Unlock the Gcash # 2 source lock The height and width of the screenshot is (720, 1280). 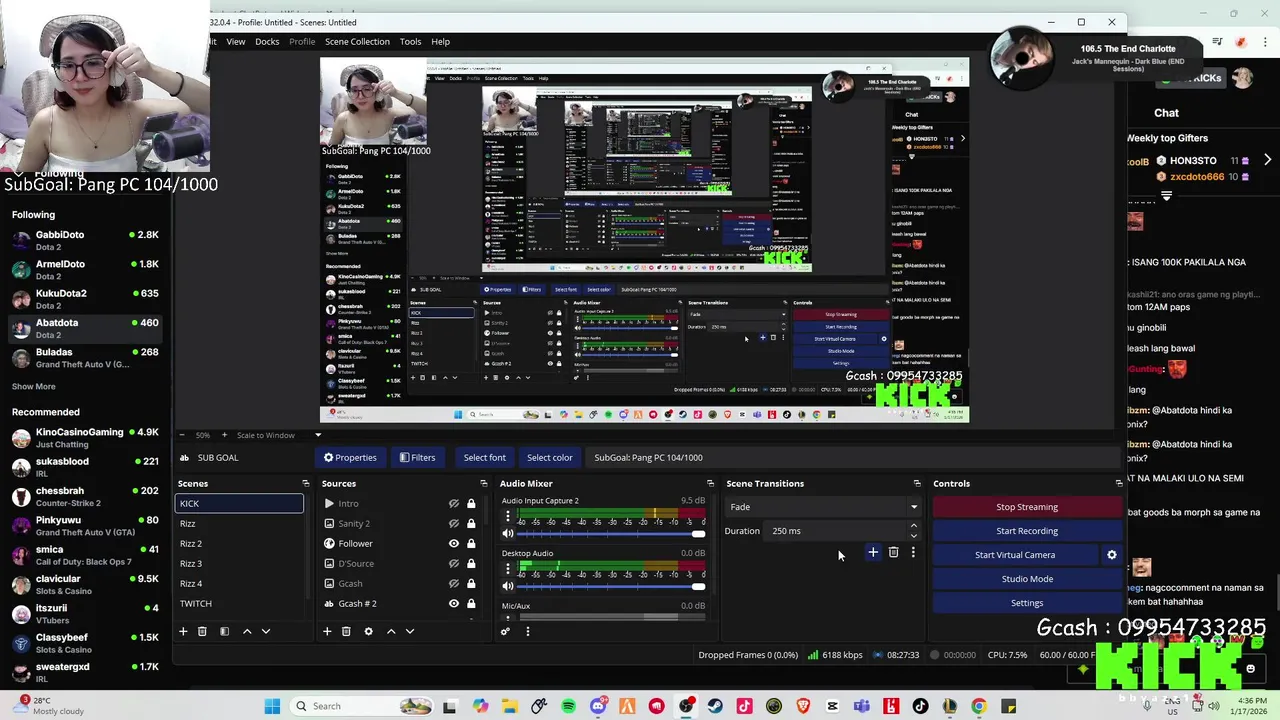coord(471,604)
